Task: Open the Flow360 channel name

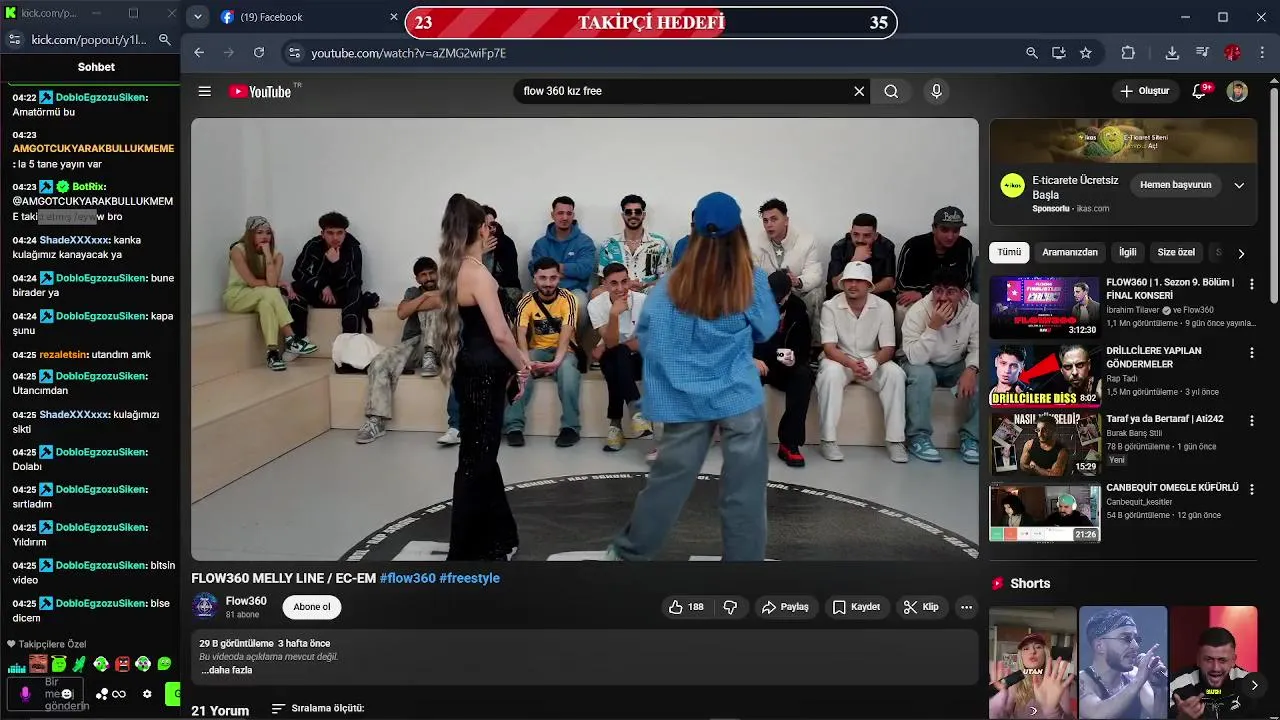Action: pos(246,601)
